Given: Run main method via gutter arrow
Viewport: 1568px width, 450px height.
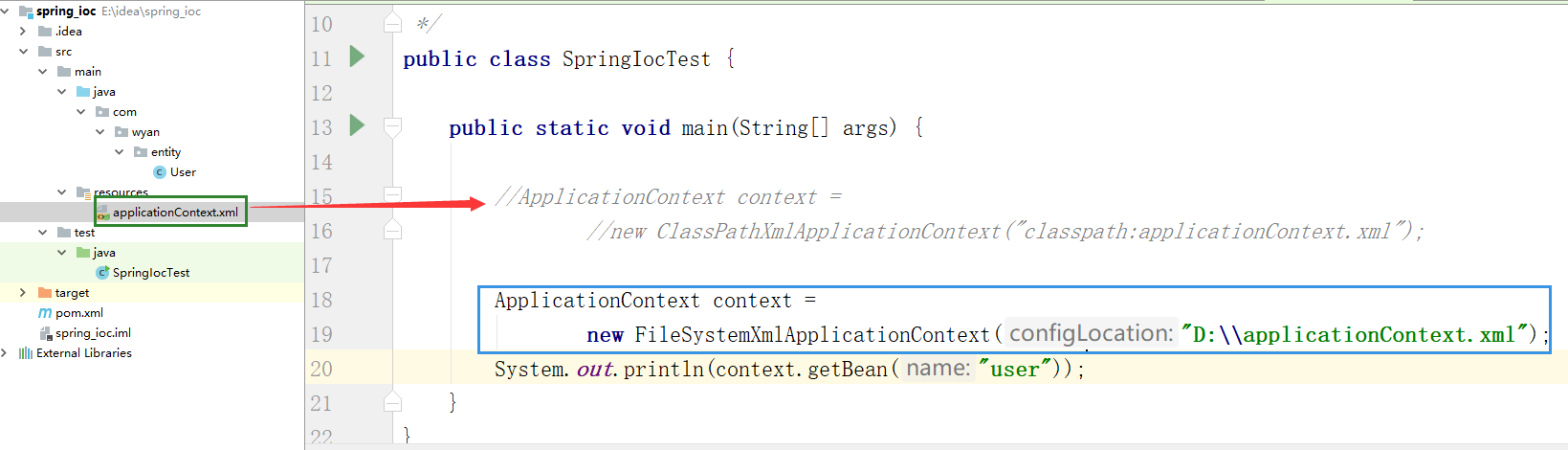Looking at the screenshot, I should pyautogui.click(x=357, y=125).
